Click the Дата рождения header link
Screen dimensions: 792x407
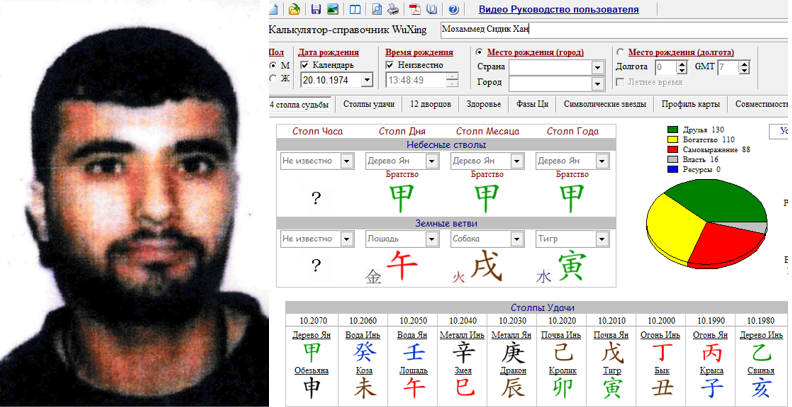click(x=328, y=52)
